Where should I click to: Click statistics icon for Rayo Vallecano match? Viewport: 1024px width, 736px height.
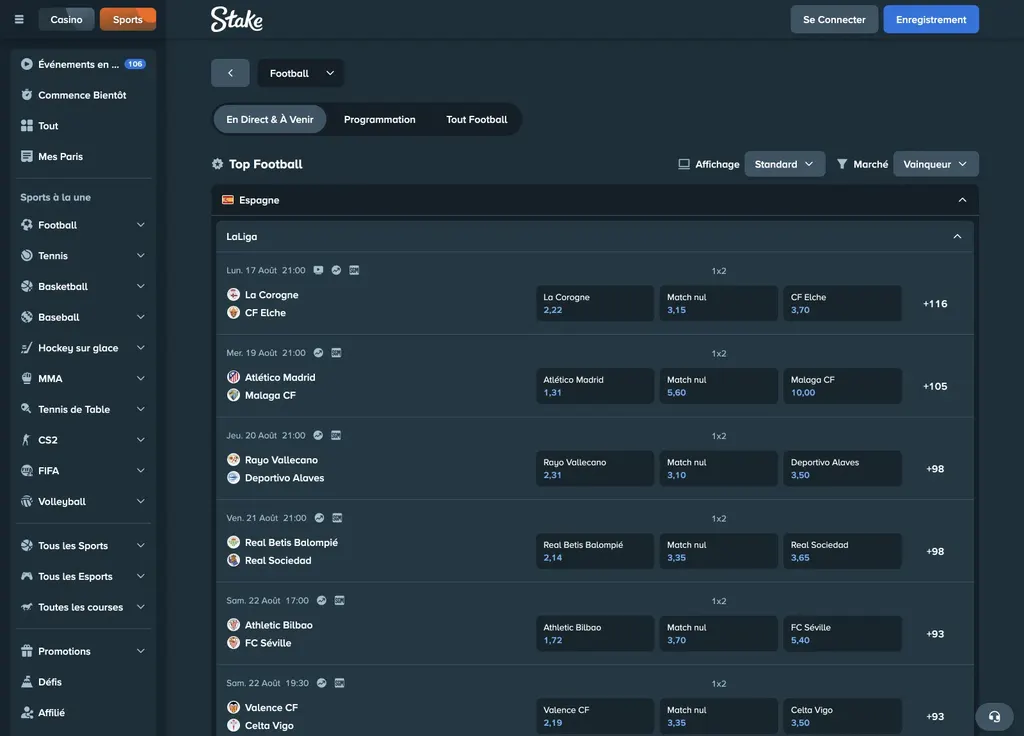318,436
